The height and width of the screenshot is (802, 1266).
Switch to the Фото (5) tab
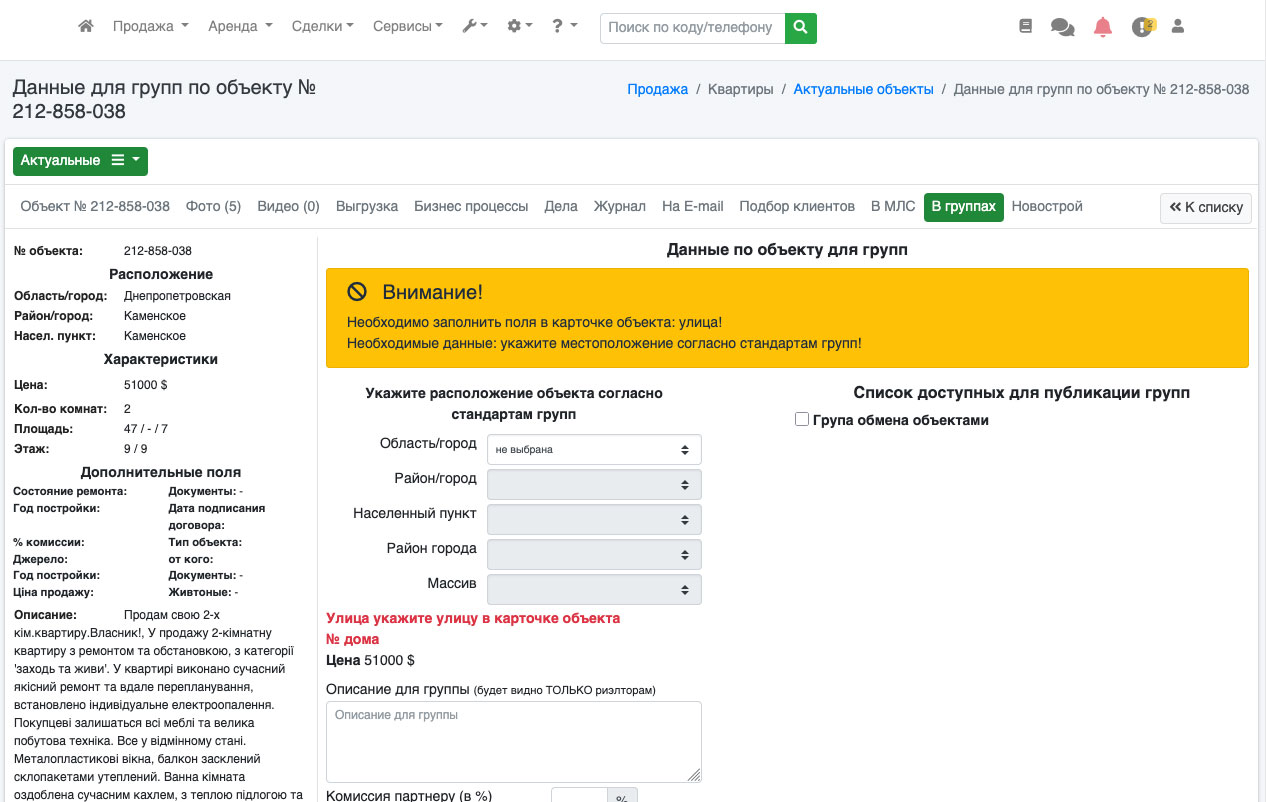pyautogui.click(x=213, y=207)
